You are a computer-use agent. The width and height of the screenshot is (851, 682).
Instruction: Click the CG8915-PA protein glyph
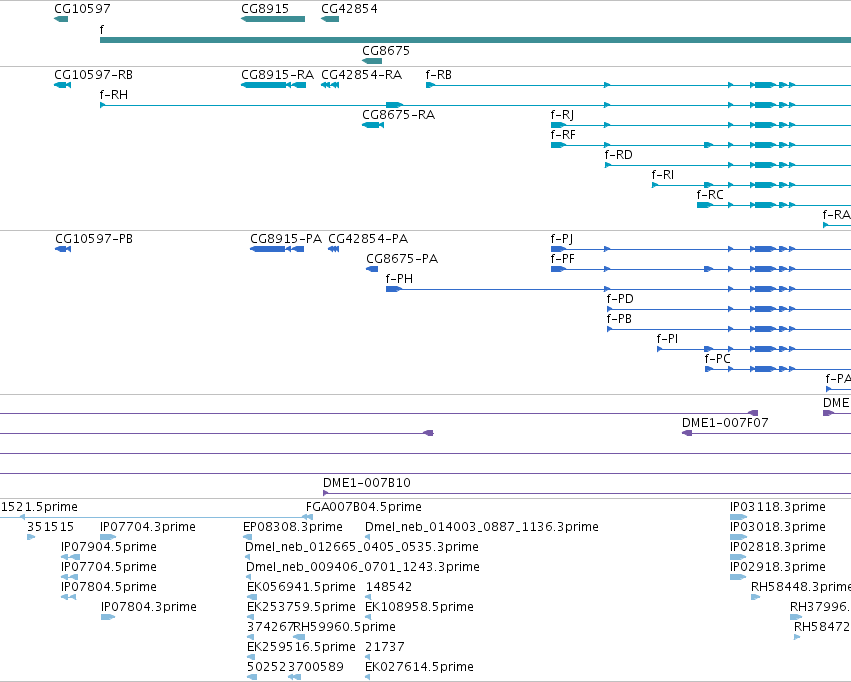click(x=277, y=249)
